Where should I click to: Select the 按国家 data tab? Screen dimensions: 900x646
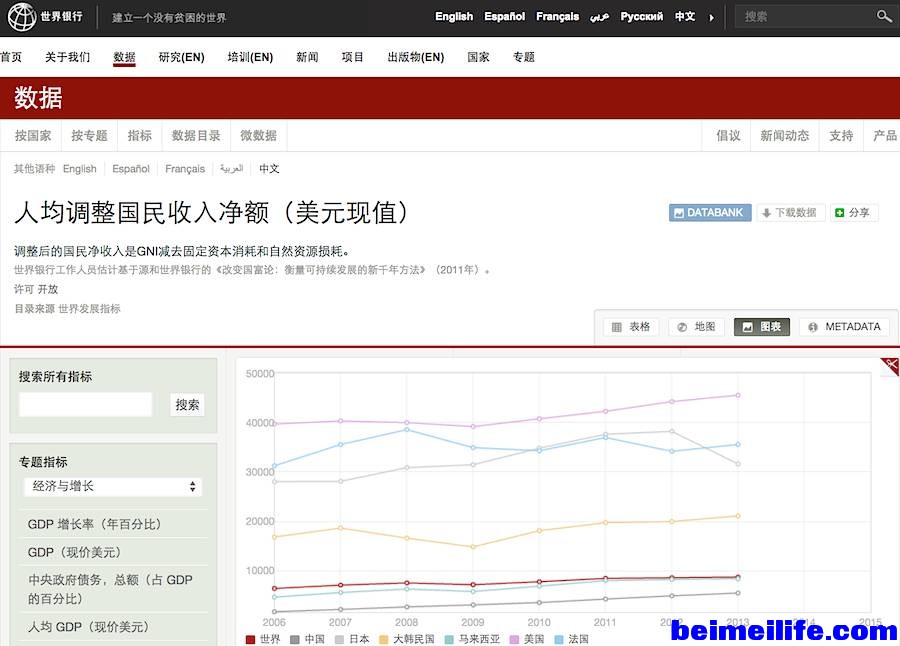[x=33, y=136]
